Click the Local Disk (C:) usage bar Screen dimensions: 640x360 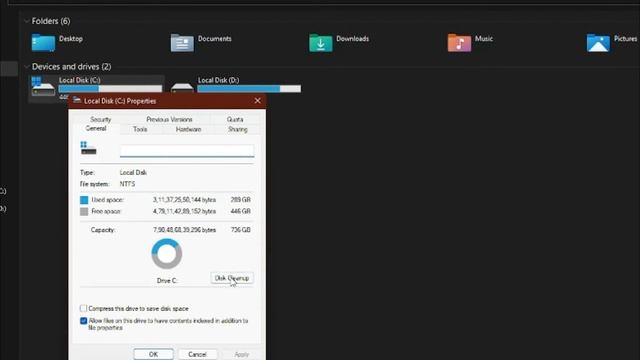(x=110, y=89)
